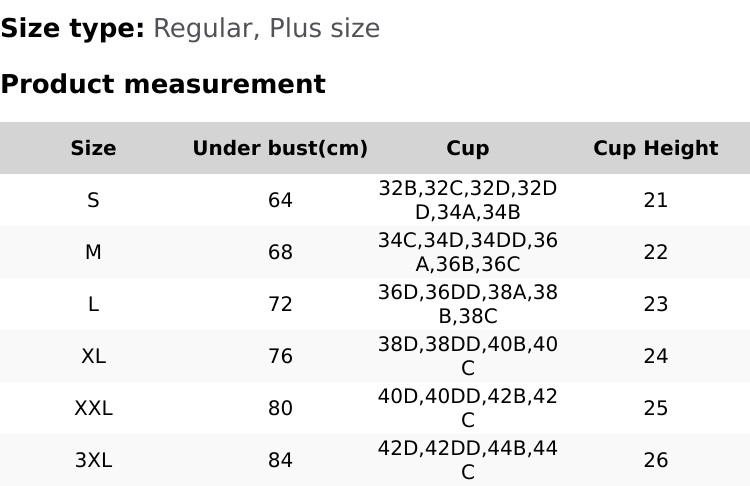Click the under bust value 72
This screenshot has height=486, width=750.
280,304
